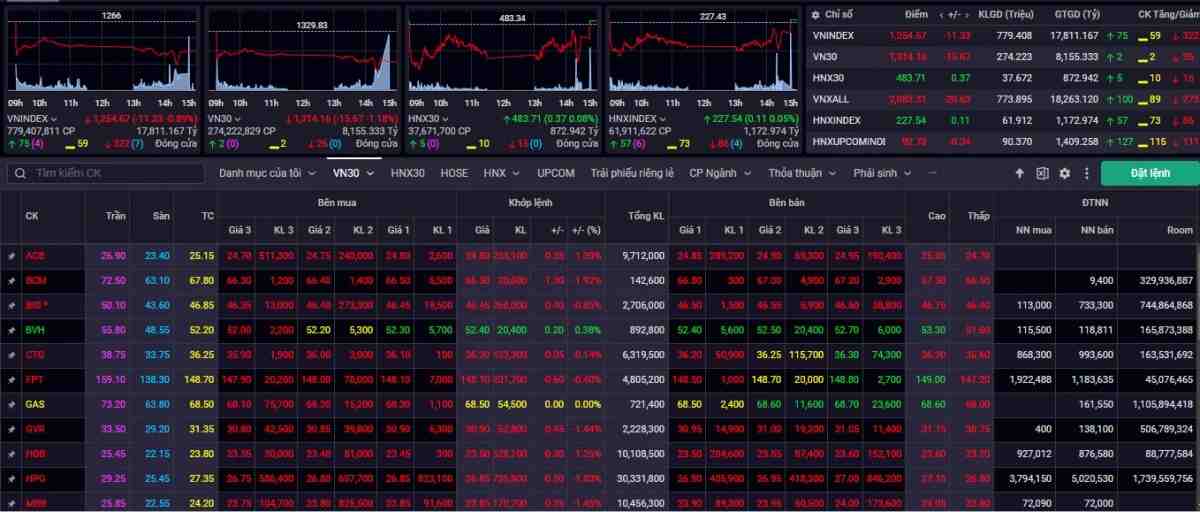Export the price board to Excel

click(x=1042, y=173)
